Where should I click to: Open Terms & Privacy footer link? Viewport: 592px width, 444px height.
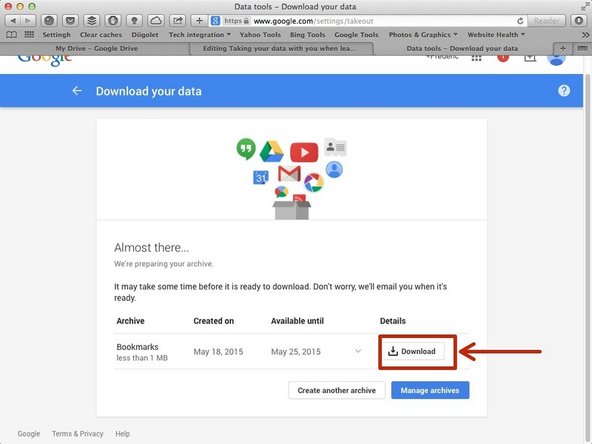click(78, 433)
